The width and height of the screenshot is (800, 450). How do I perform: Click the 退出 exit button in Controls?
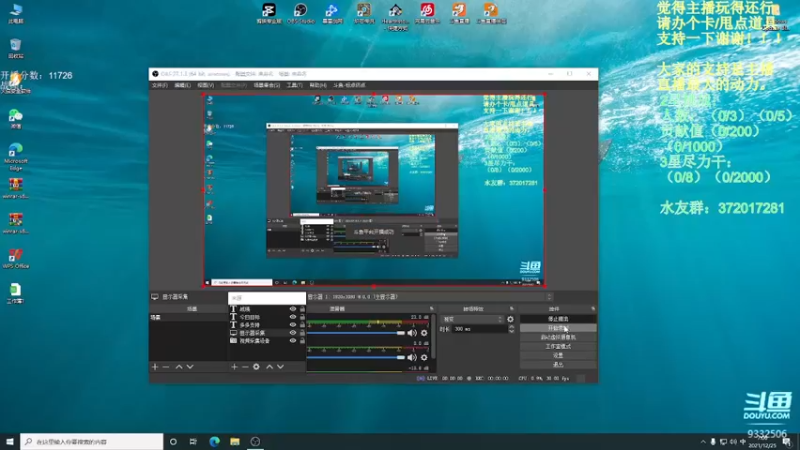[x=558, y=364]
